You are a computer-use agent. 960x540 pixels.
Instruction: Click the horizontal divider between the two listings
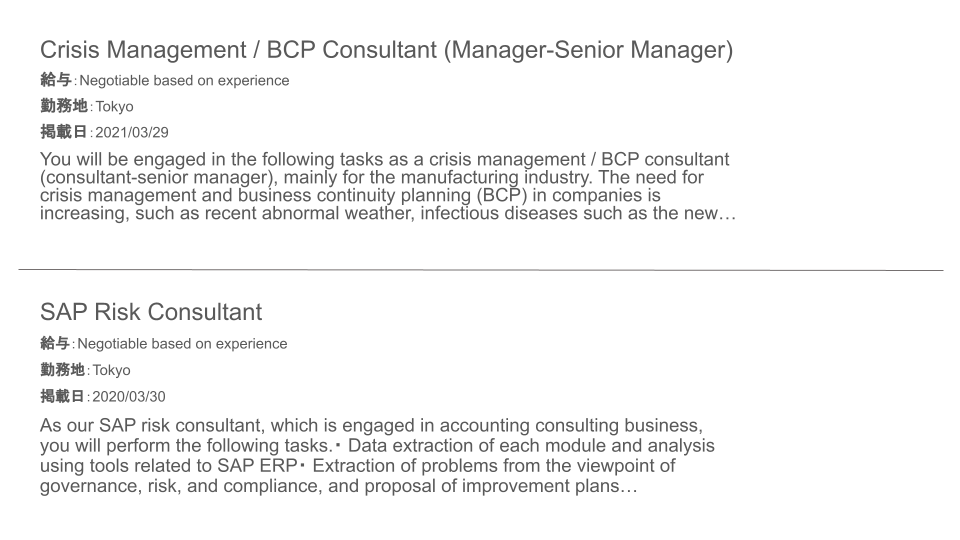click(x=481, y=269)
